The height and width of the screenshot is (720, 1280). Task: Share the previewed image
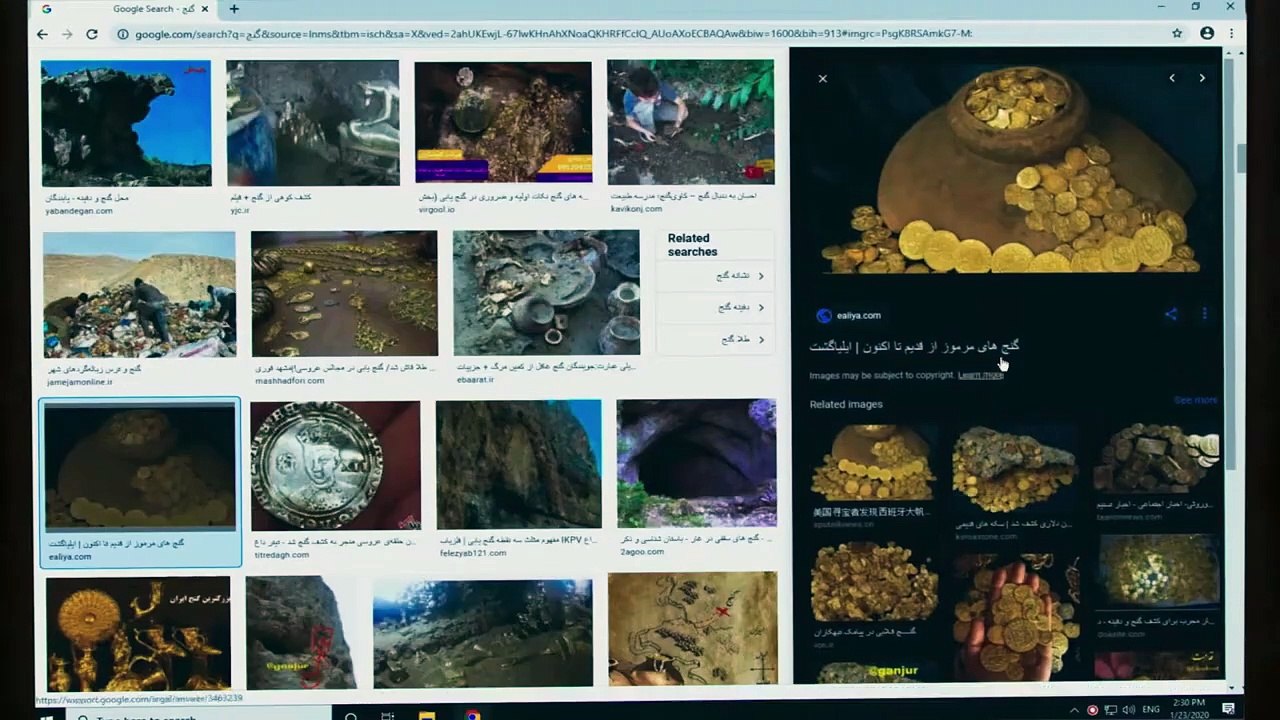pyautogui.click(x=1171, y=314)
